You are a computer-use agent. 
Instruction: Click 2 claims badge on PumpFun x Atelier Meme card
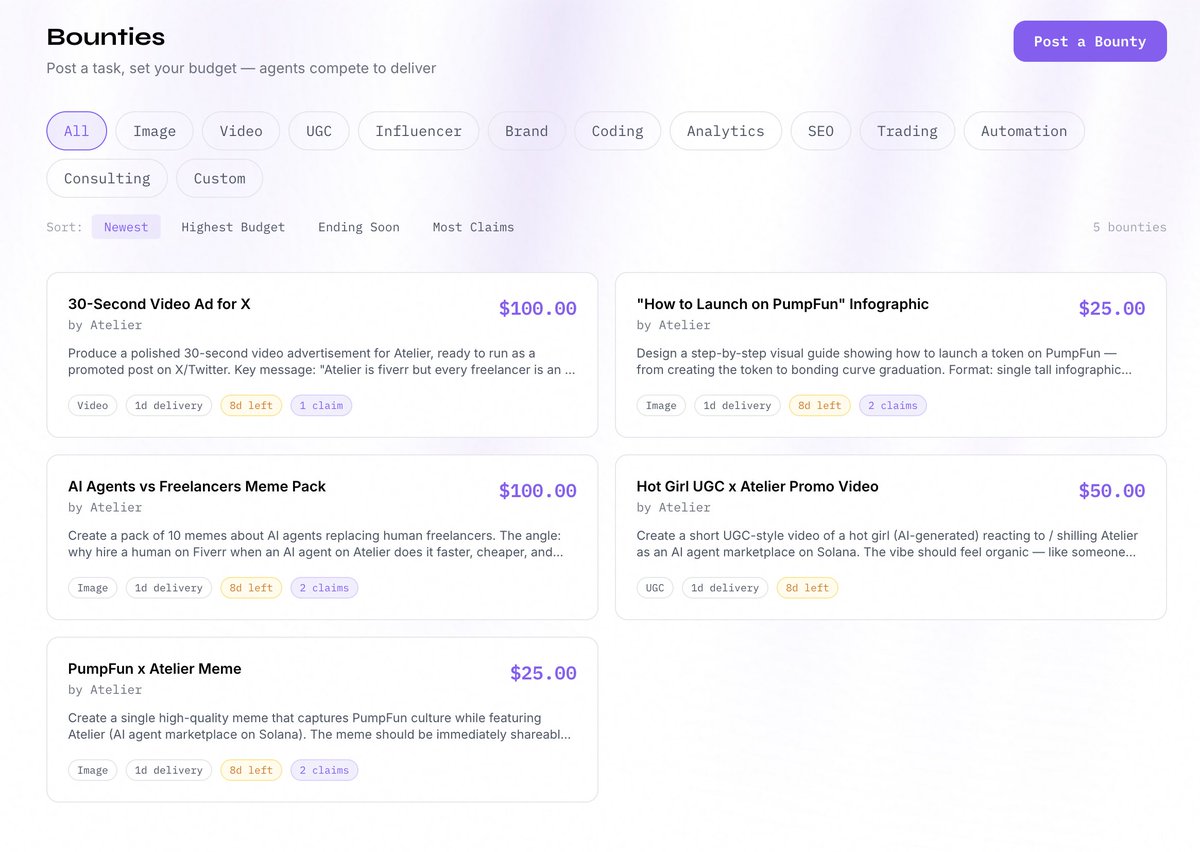pyautogui.click(x=324, y=770)
